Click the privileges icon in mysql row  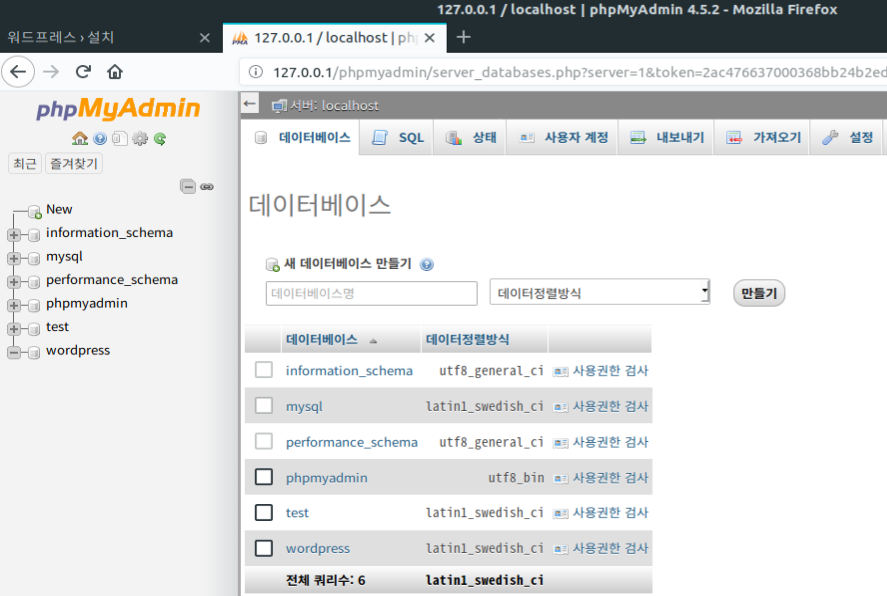[x=561, y=407]
